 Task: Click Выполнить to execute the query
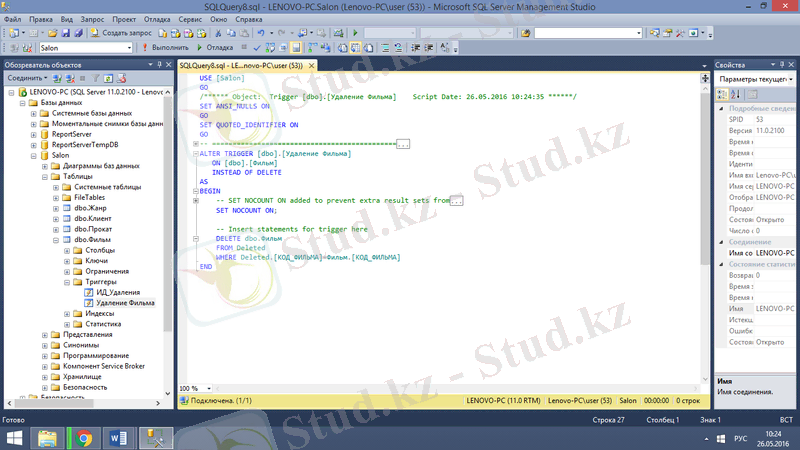tap(165, 48)
